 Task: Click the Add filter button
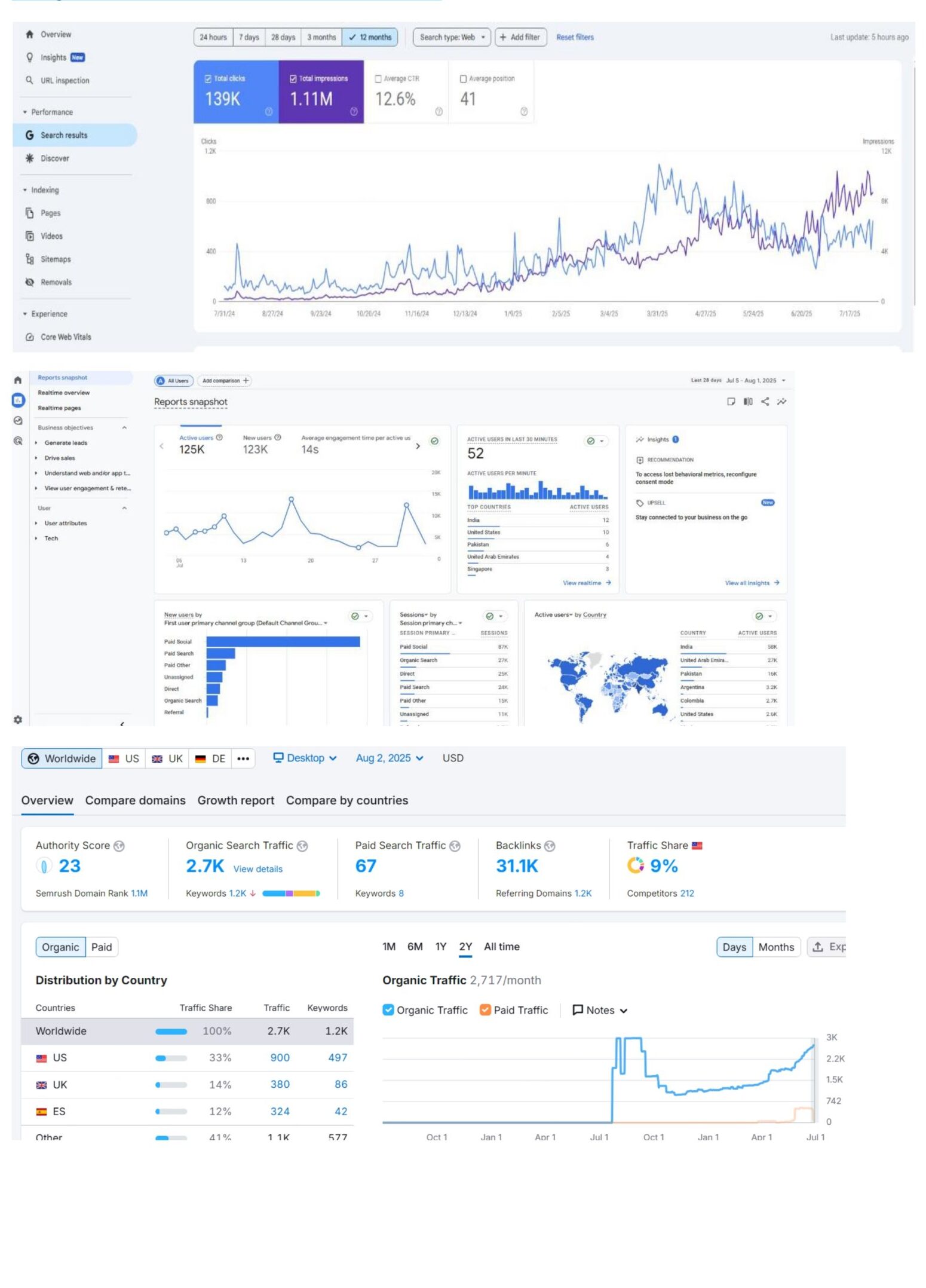[x=520, y=37]
